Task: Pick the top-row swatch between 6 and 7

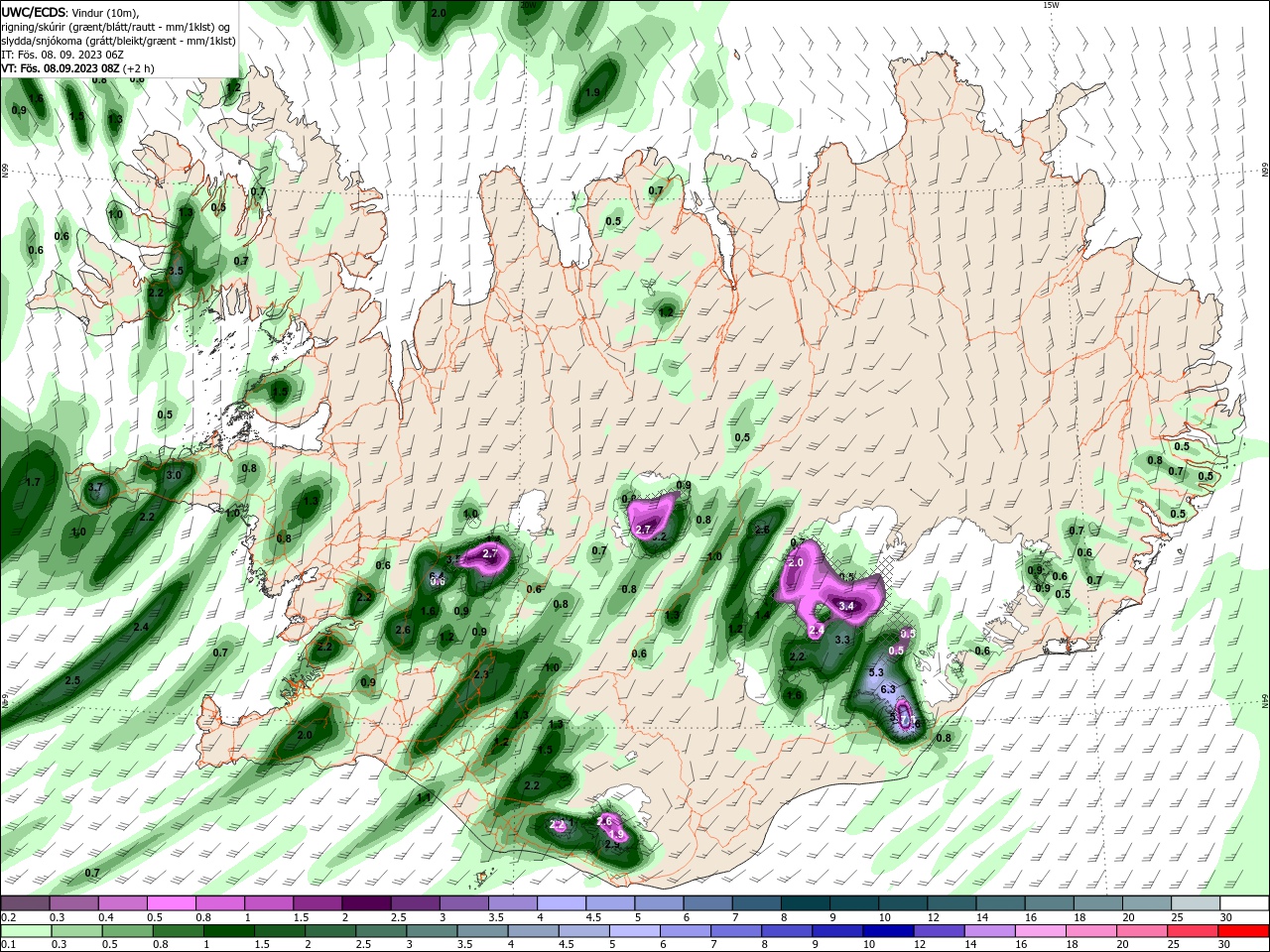Action: click(706, 903)
